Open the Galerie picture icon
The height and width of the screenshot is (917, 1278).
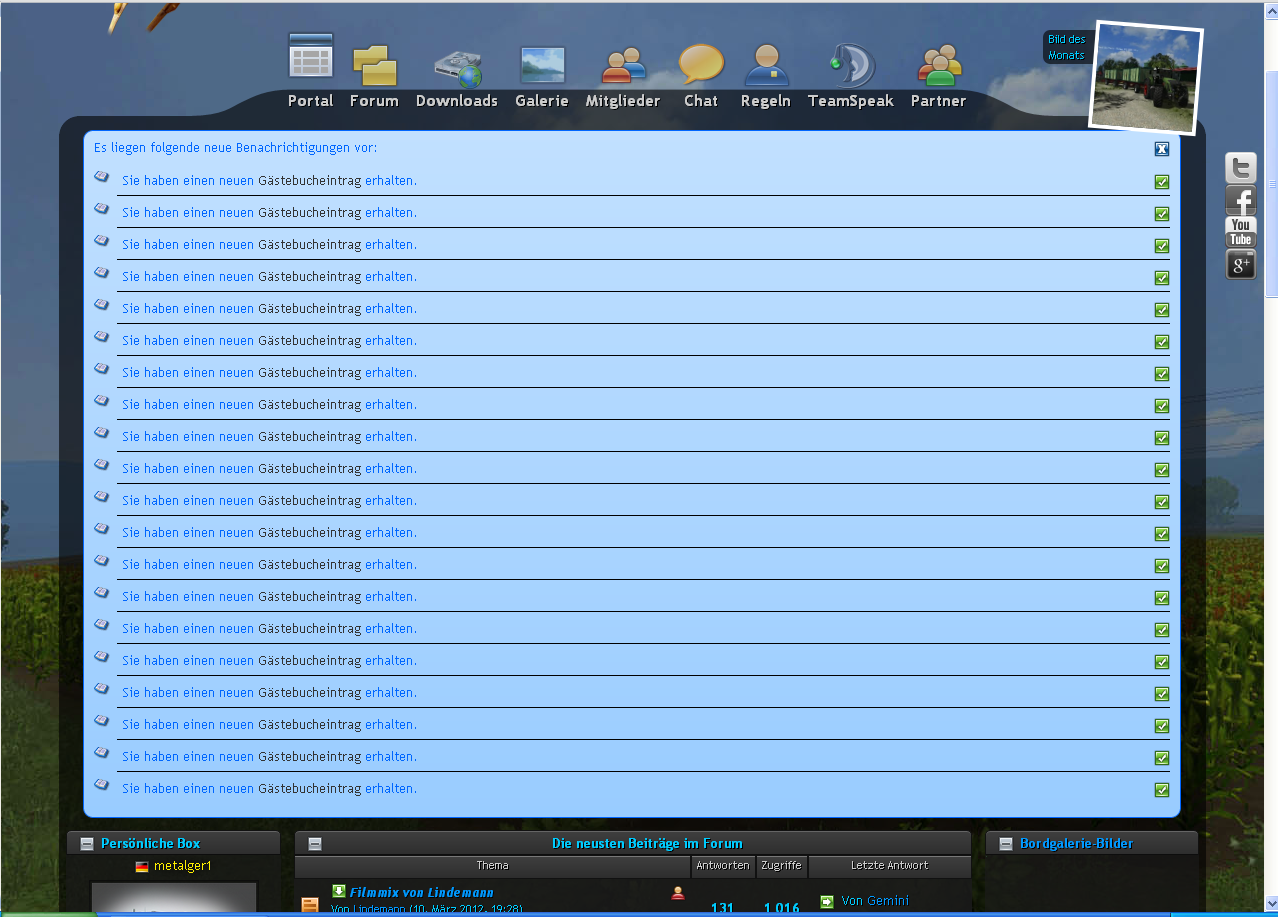tap(542, 66)
